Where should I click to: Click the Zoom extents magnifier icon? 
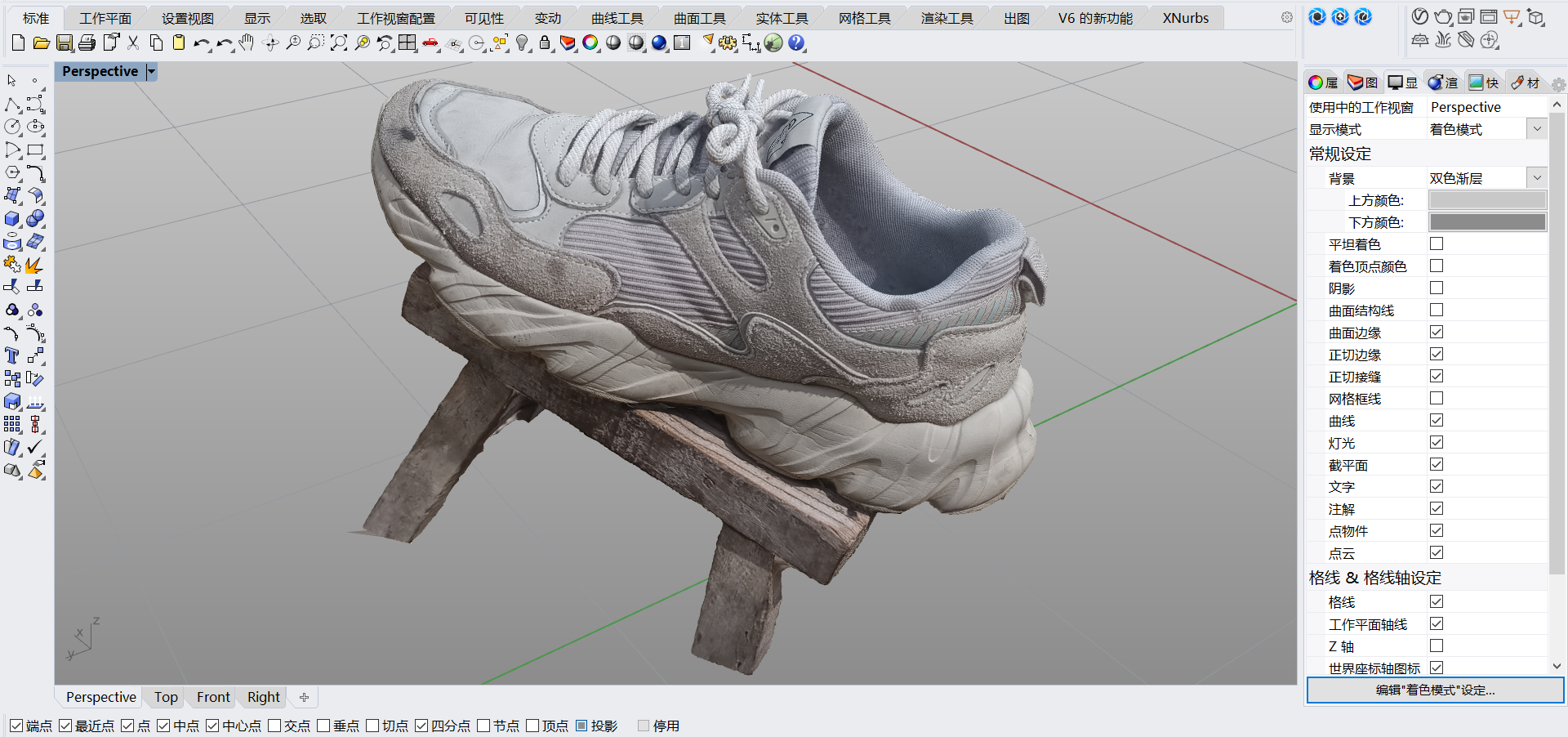coord(340,43)
